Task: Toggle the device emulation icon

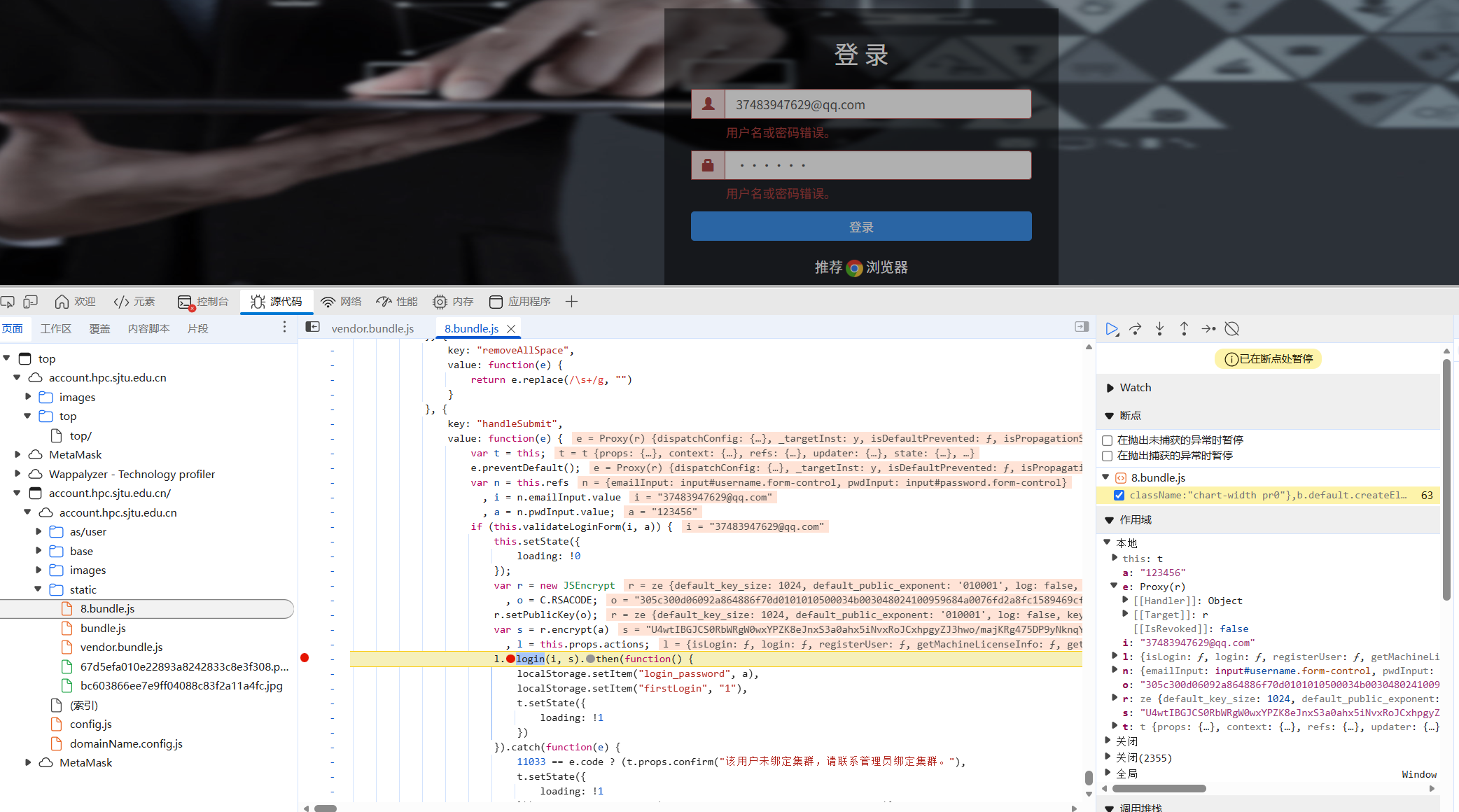Action: pos(30,302)
